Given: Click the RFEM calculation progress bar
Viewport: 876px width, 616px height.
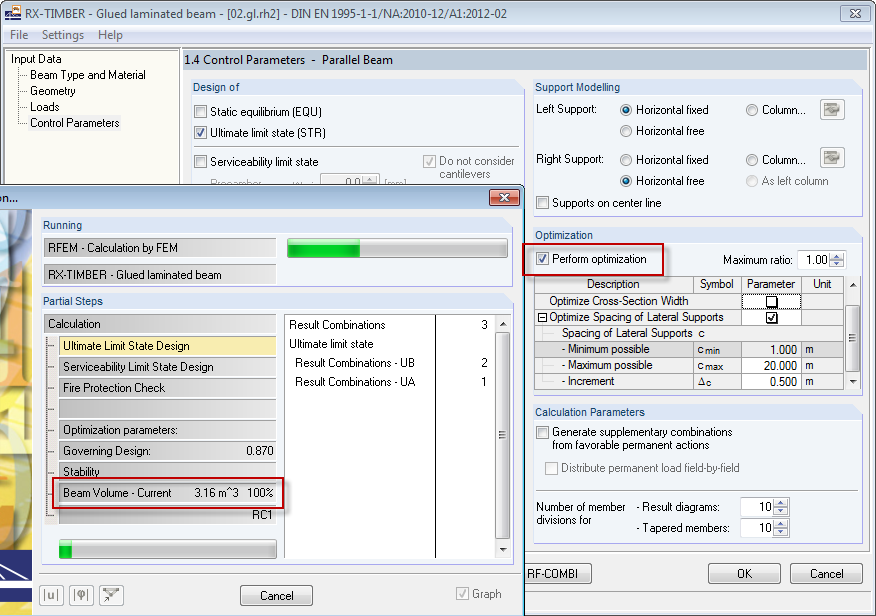Looking at the screenshot, I should [397, 248].
